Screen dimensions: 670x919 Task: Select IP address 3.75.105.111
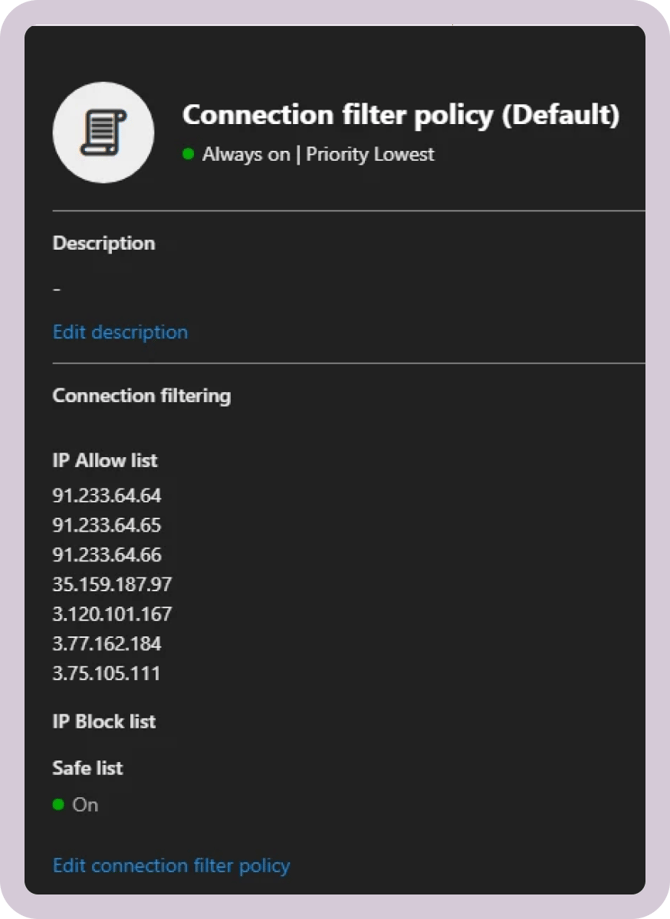(x=106, y=673)
